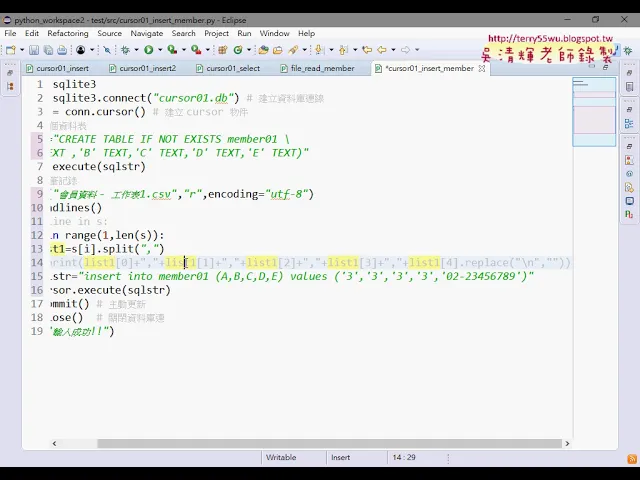Click the New file toolbar icon
The width and height of the screenshot is (640, 480).
click(x=10, y=50)
